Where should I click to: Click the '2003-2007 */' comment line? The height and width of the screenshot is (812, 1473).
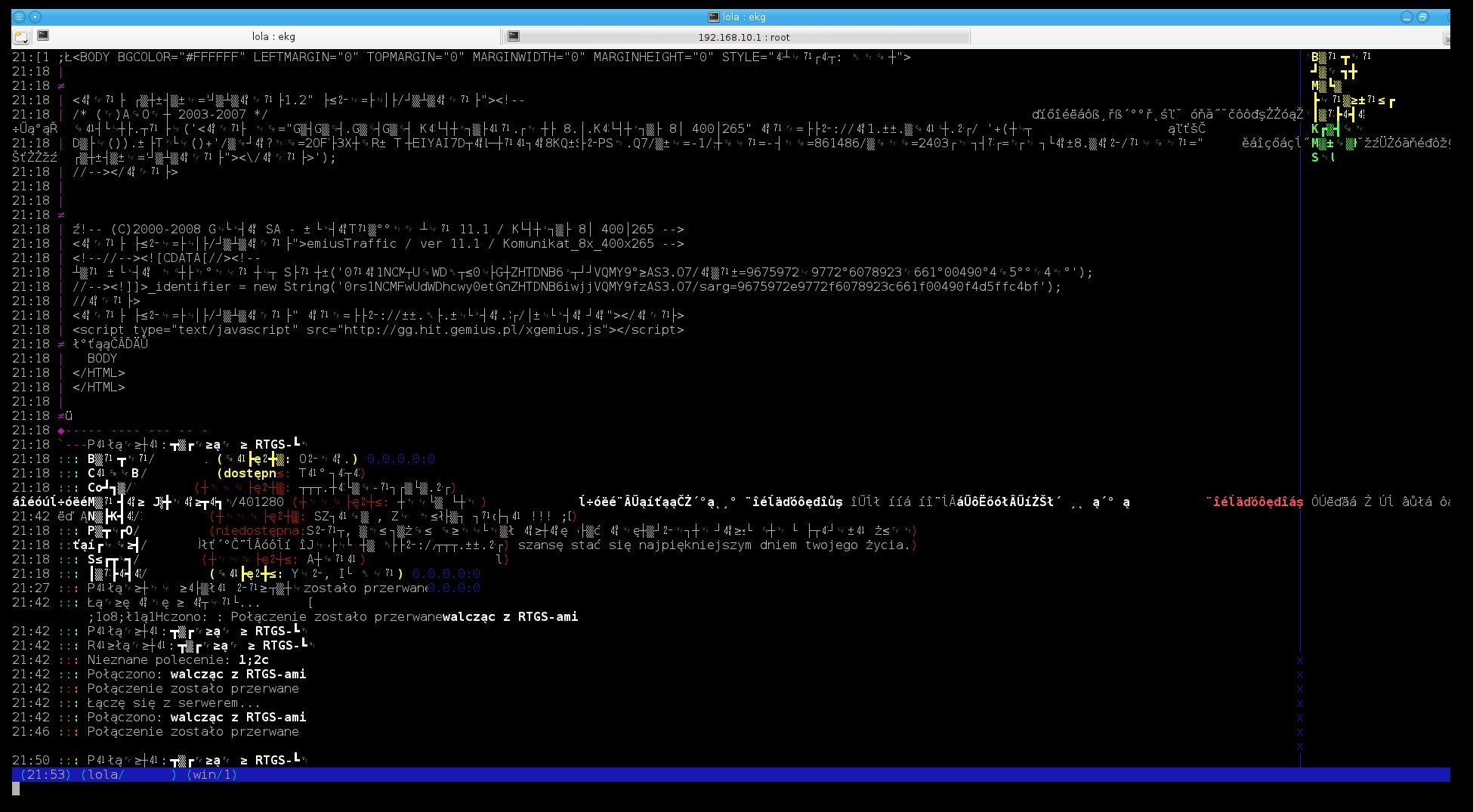[x=170, y=114]
